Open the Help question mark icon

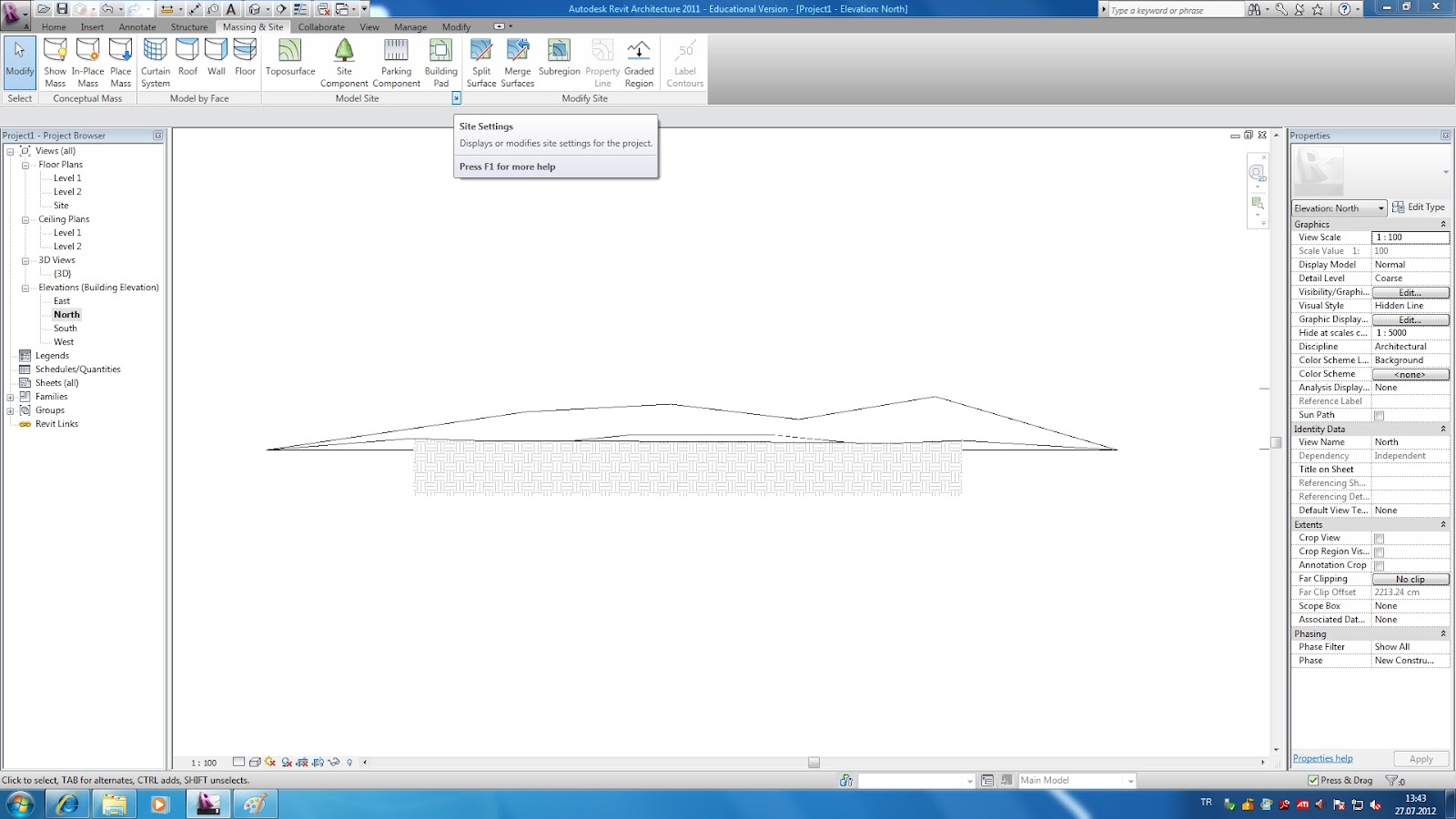[1344, 9]
